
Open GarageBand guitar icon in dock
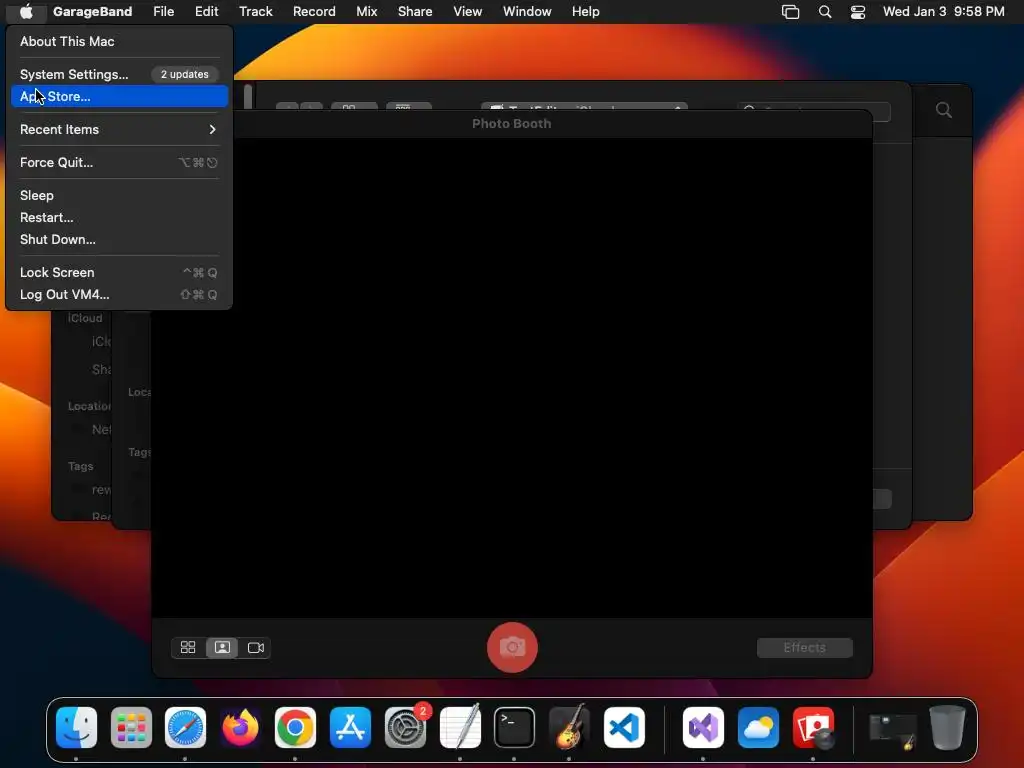[569, 727]
